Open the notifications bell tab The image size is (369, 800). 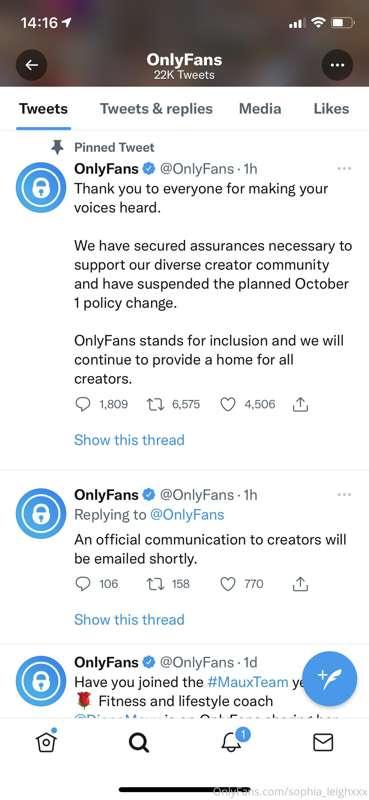pos(233,741)
